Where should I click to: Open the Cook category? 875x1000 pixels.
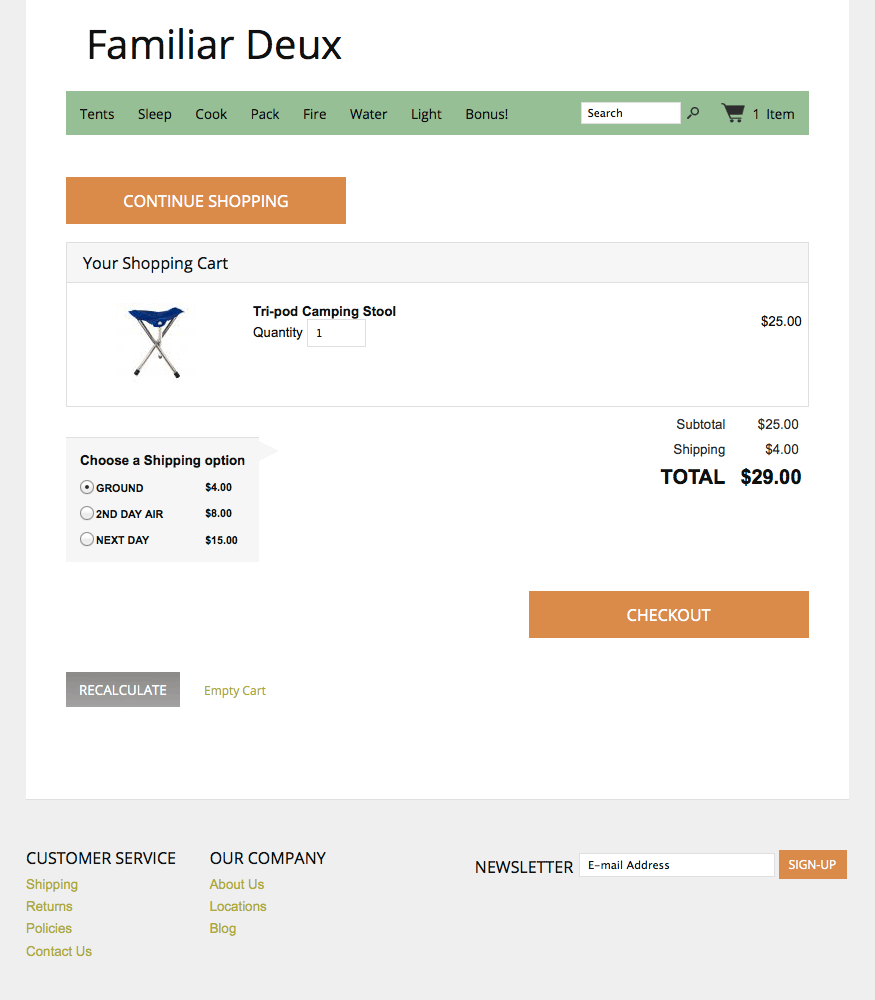point(211,114)
